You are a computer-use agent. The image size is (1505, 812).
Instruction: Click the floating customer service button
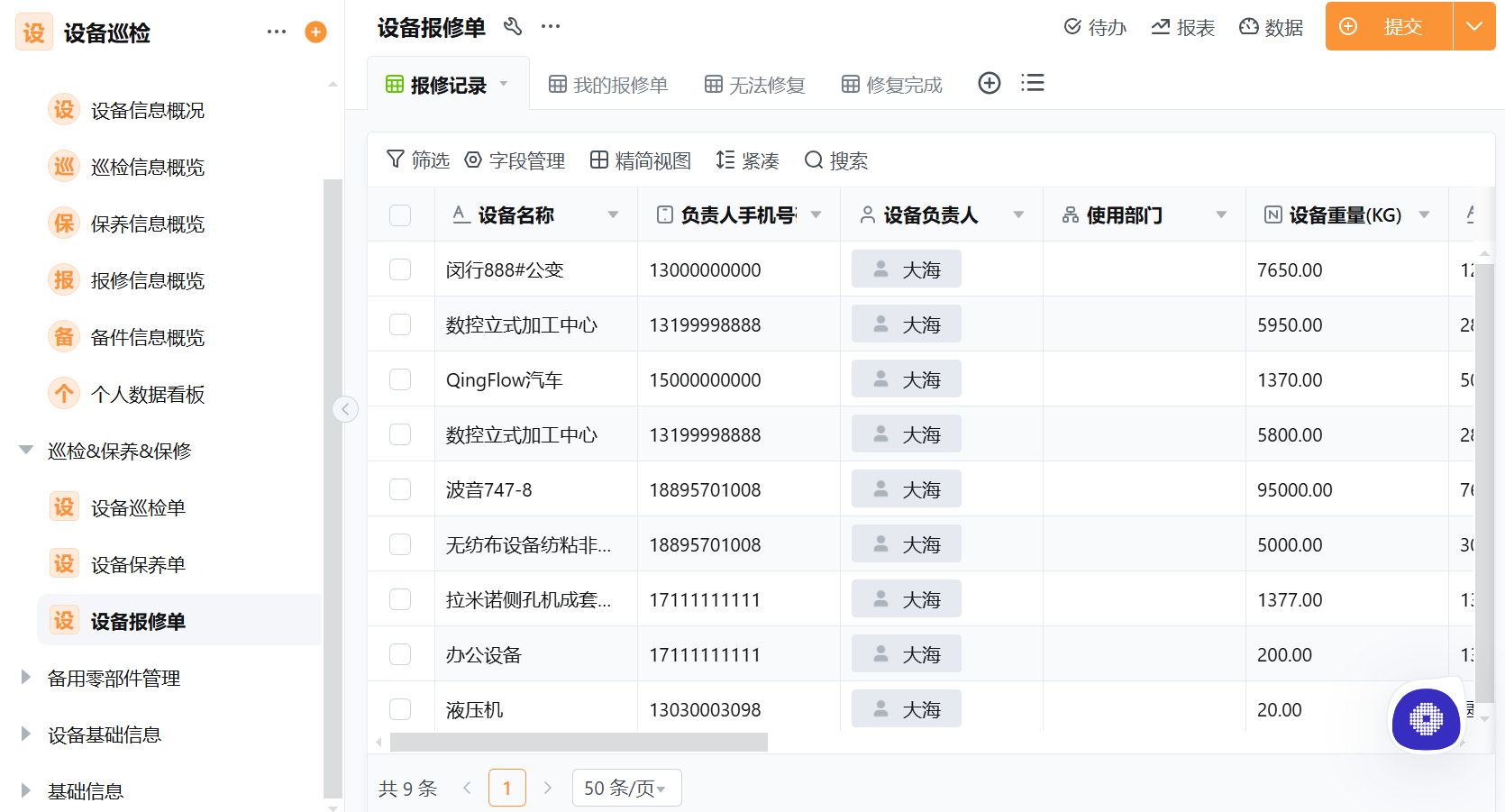(x=1425, y=720)
